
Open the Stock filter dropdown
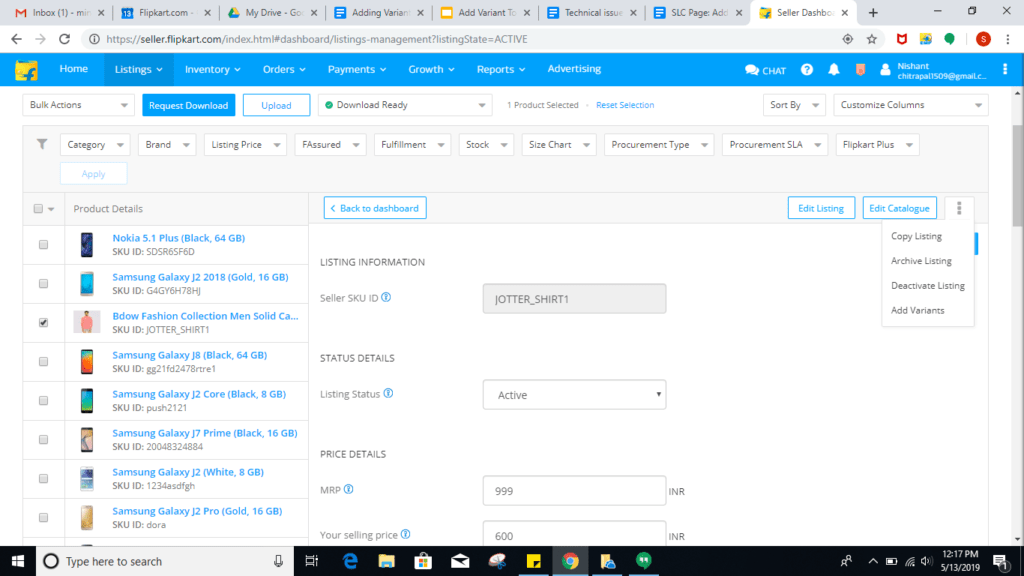pos(487,144)
